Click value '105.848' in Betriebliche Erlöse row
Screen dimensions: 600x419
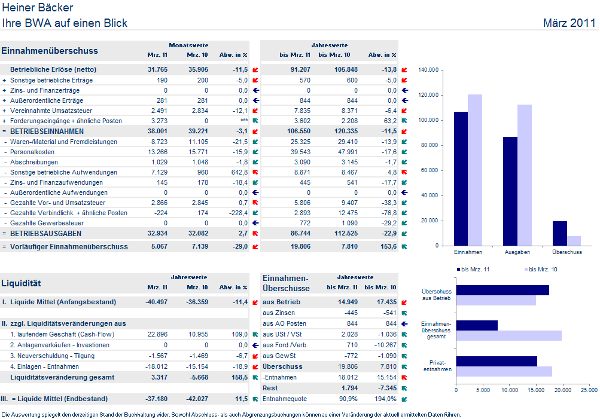pos(346,70)
